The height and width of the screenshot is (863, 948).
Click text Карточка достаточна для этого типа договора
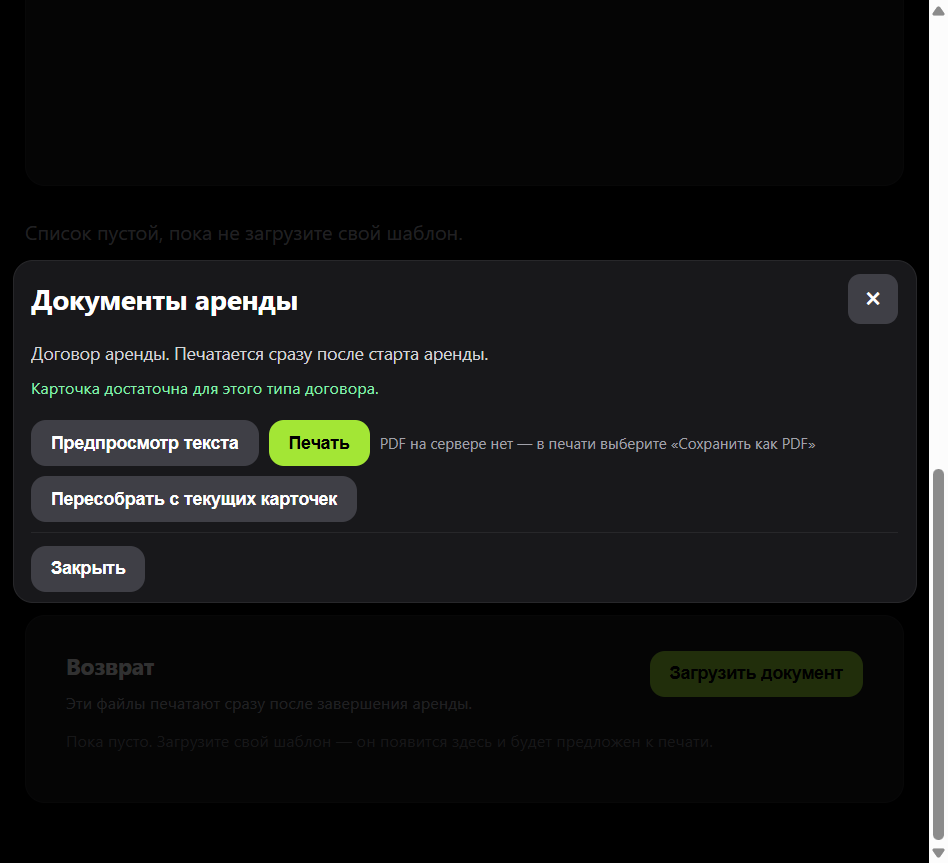(204, 389)
